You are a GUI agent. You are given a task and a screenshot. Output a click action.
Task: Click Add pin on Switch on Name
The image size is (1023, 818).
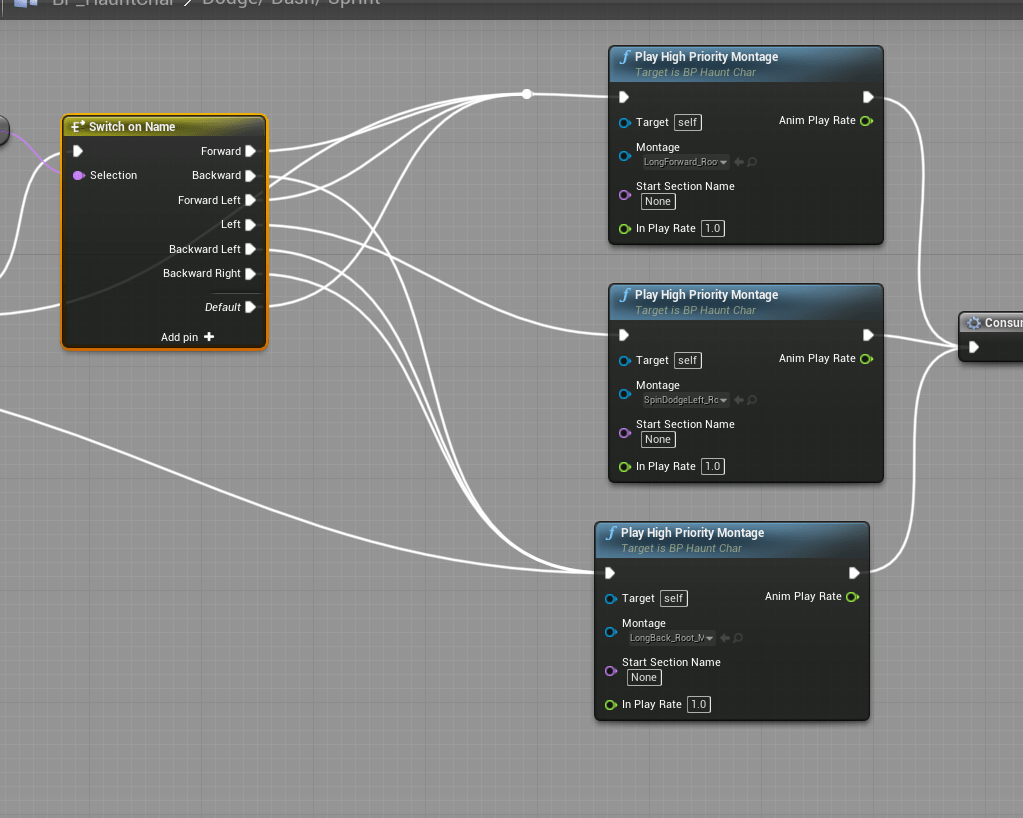(188, 337)
